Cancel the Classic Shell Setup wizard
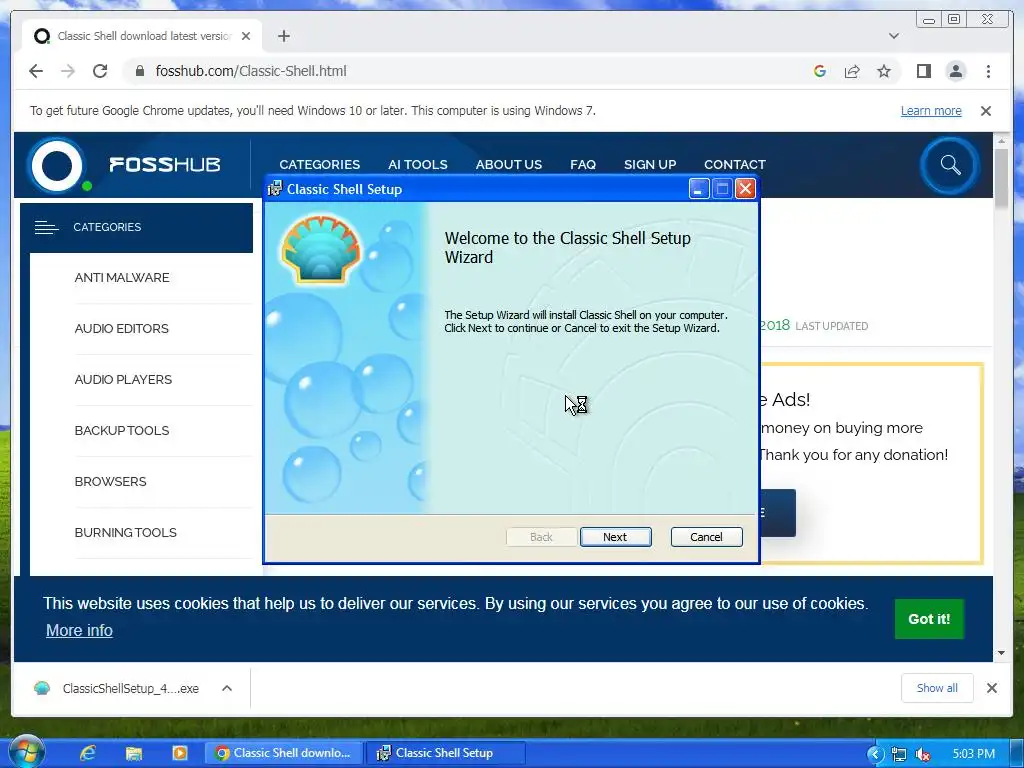 click(x=706, y=537)
